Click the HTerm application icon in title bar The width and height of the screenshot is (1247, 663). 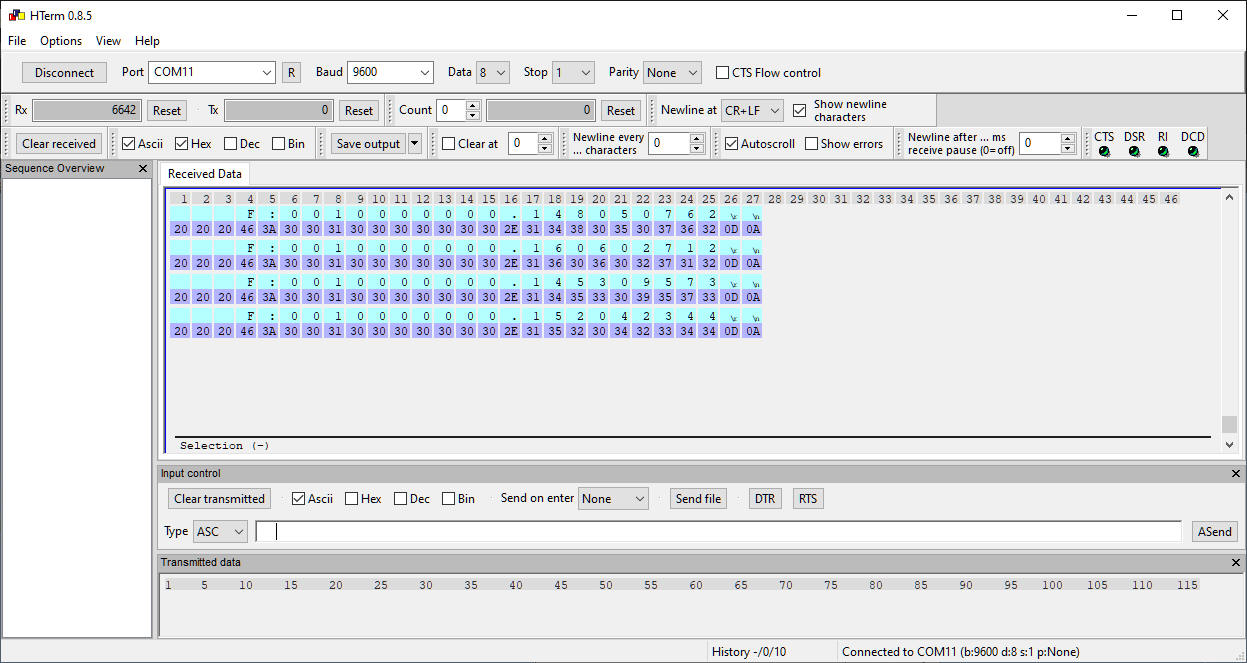coord(16,15)
